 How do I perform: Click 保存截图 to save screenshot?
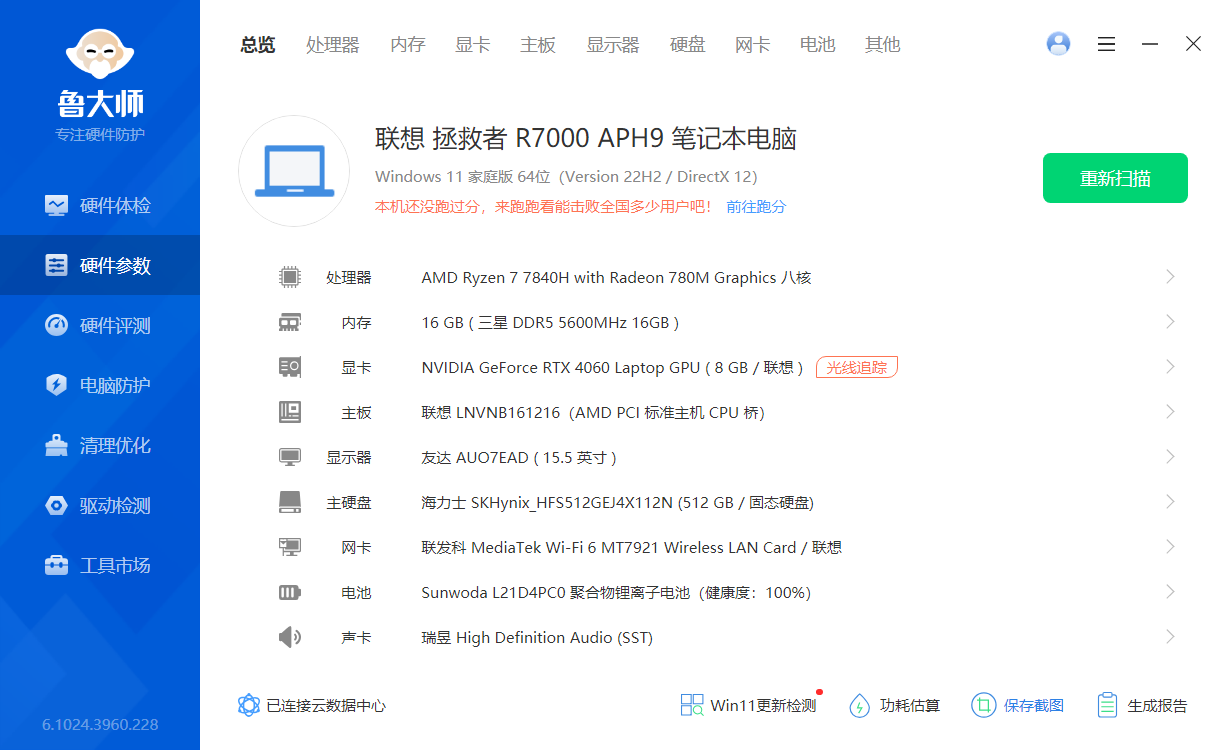[x=1018, y=705]
